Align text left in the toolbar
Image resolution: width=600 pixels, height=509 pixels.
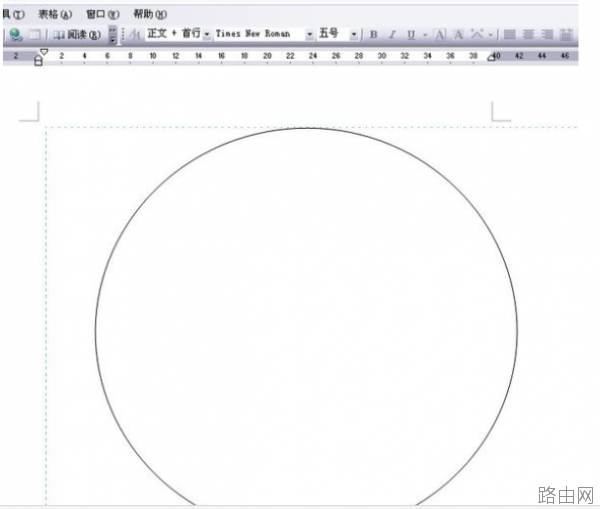click(x=510, y=35)
